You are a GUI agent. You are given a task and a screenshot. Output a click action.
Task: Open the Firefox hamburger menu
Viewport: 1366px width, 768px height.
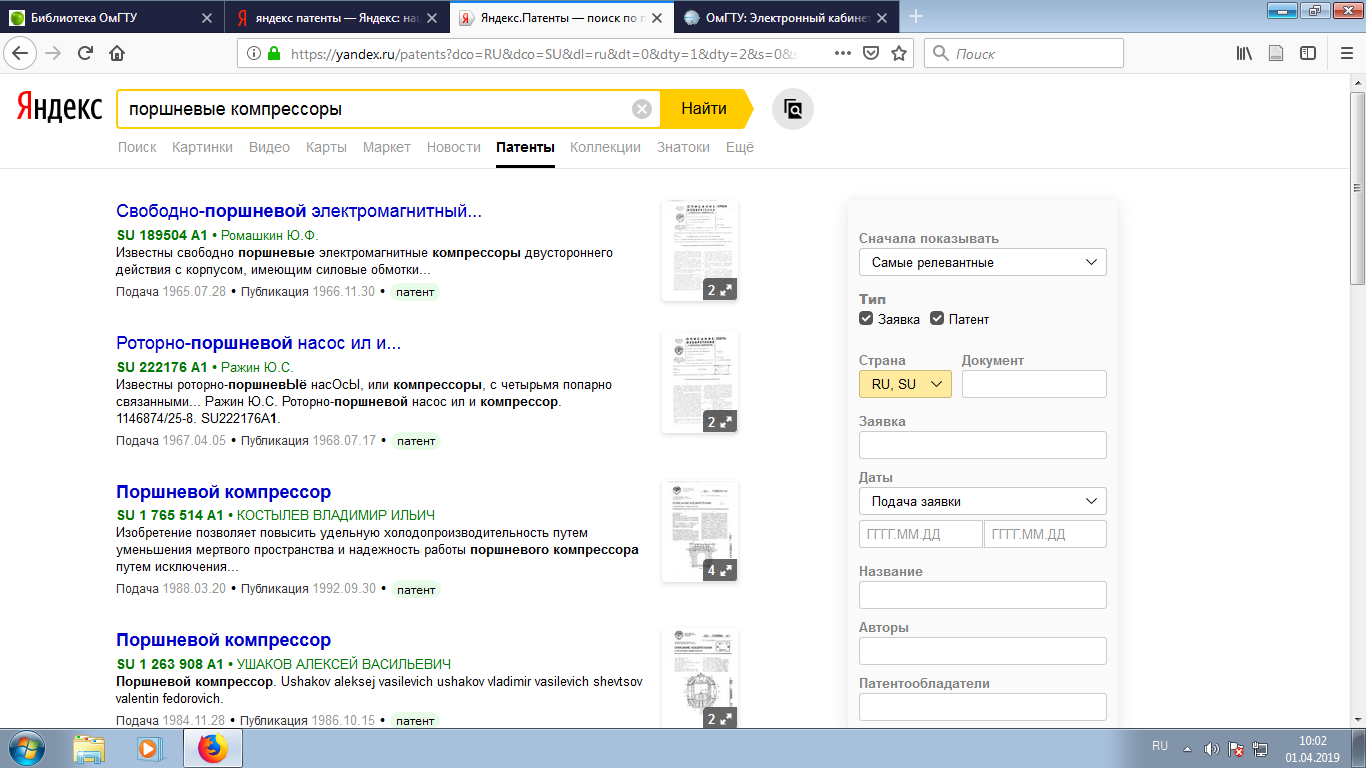point(1341,53)
